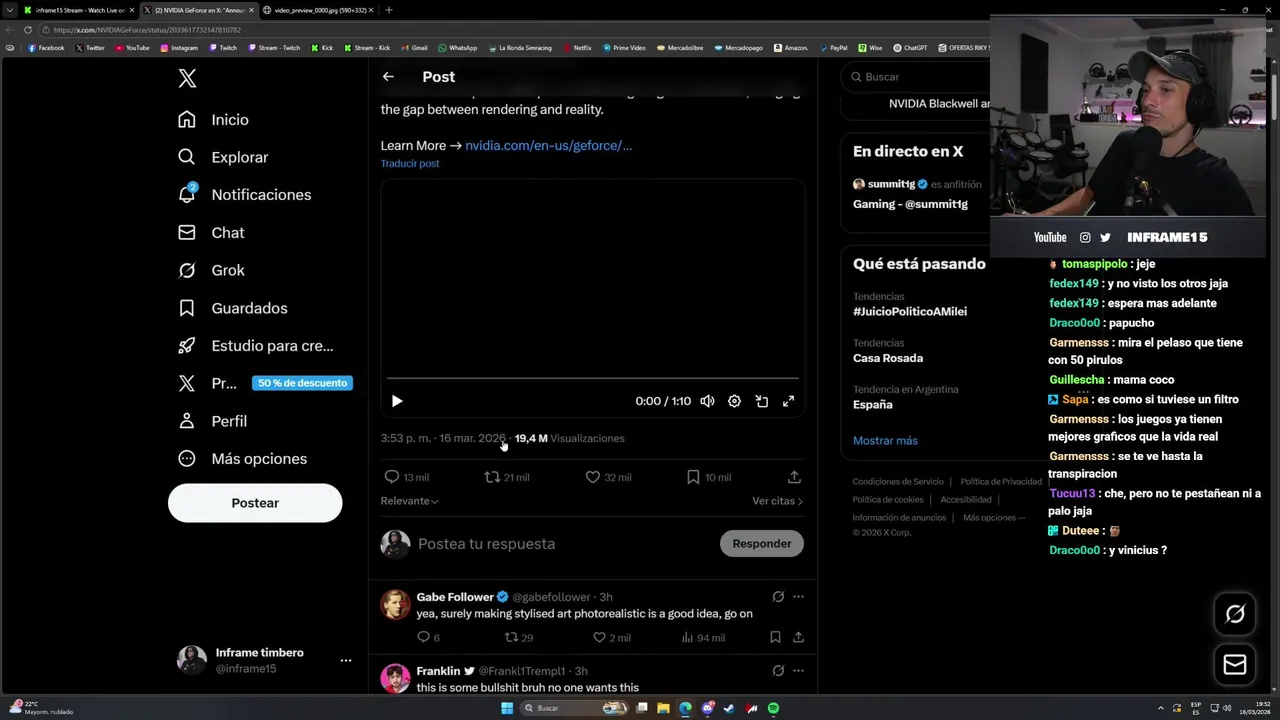
Task: Open Ver citas
Action: (x=777, y=501)
